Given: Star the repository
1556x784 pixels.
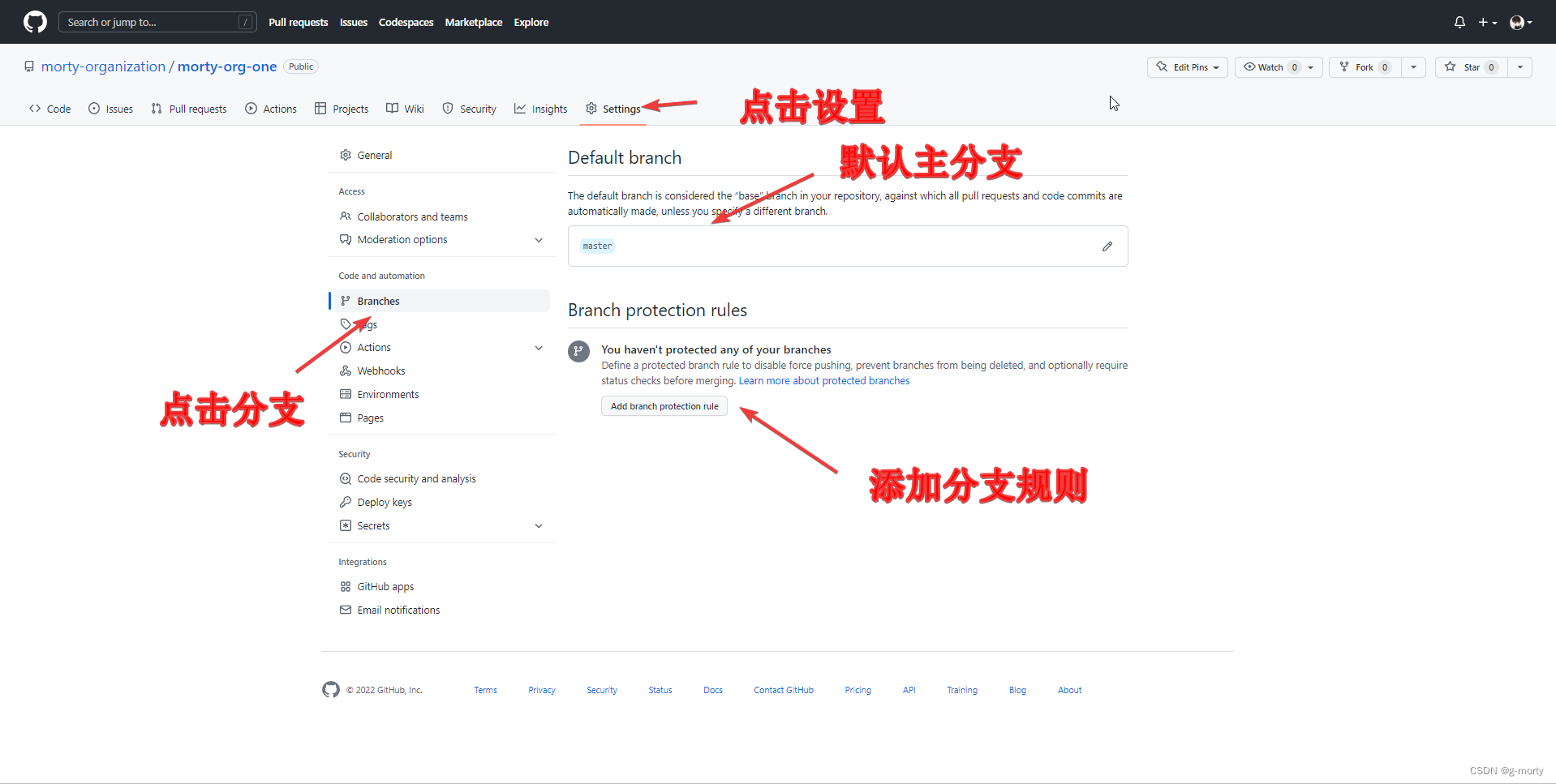Looking at the screenshot, I should click(1472, 67).
